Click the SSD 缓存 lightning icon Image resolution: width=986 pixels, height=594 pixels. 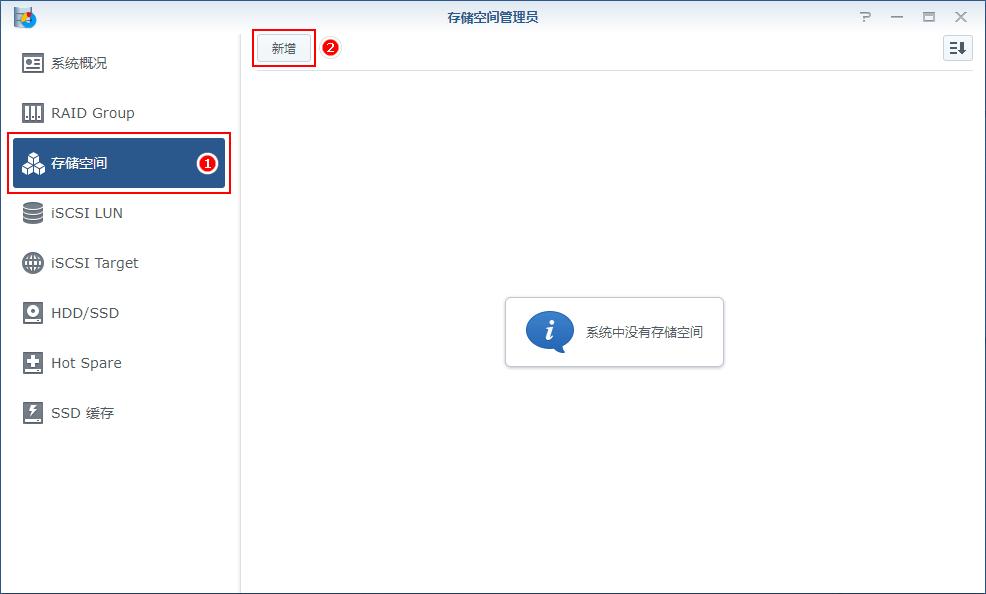coord(31,412)
